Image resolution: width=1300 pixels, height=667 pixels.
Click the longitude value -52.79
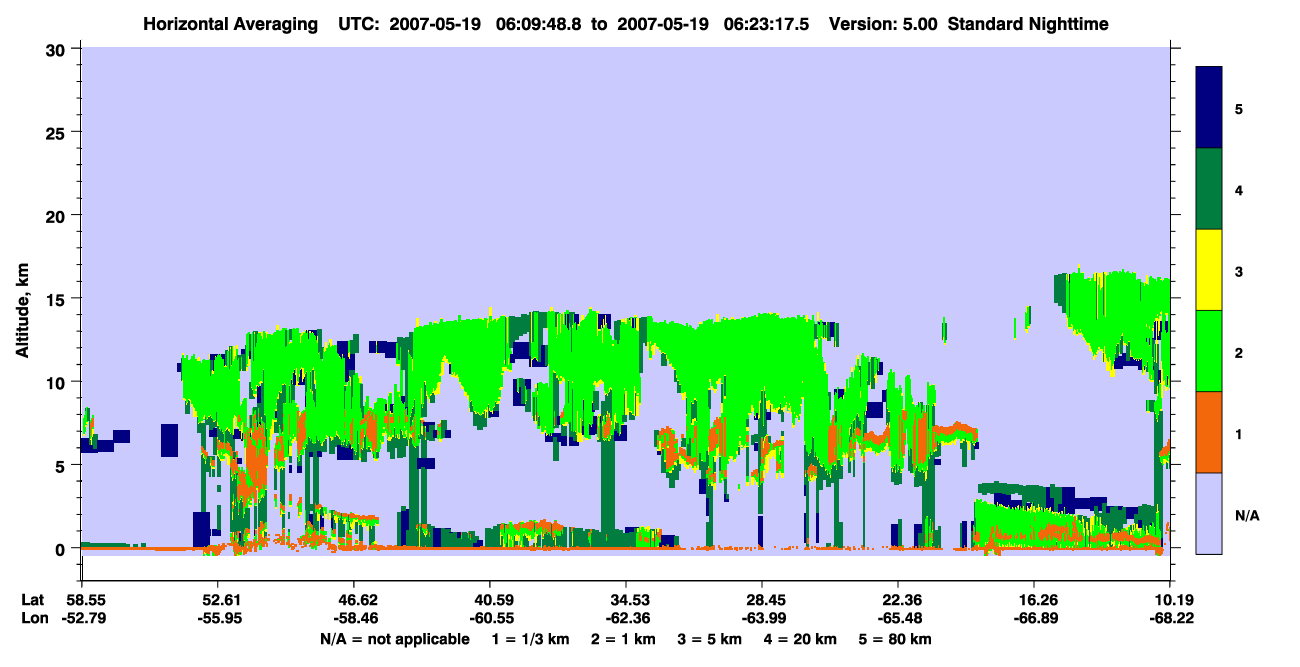[83, 619]
